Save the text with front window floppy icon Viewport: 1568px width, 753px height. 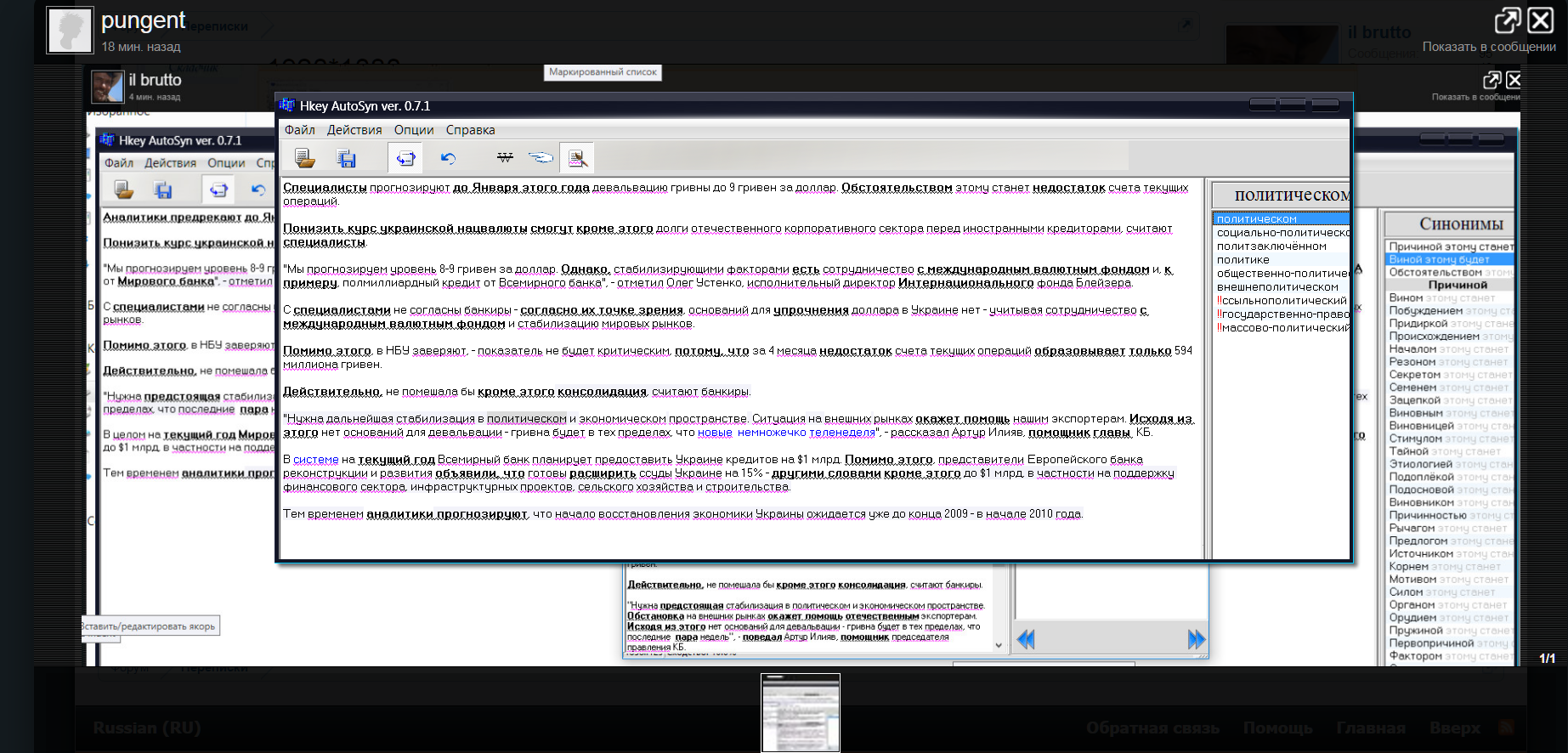tap(346, 158)
